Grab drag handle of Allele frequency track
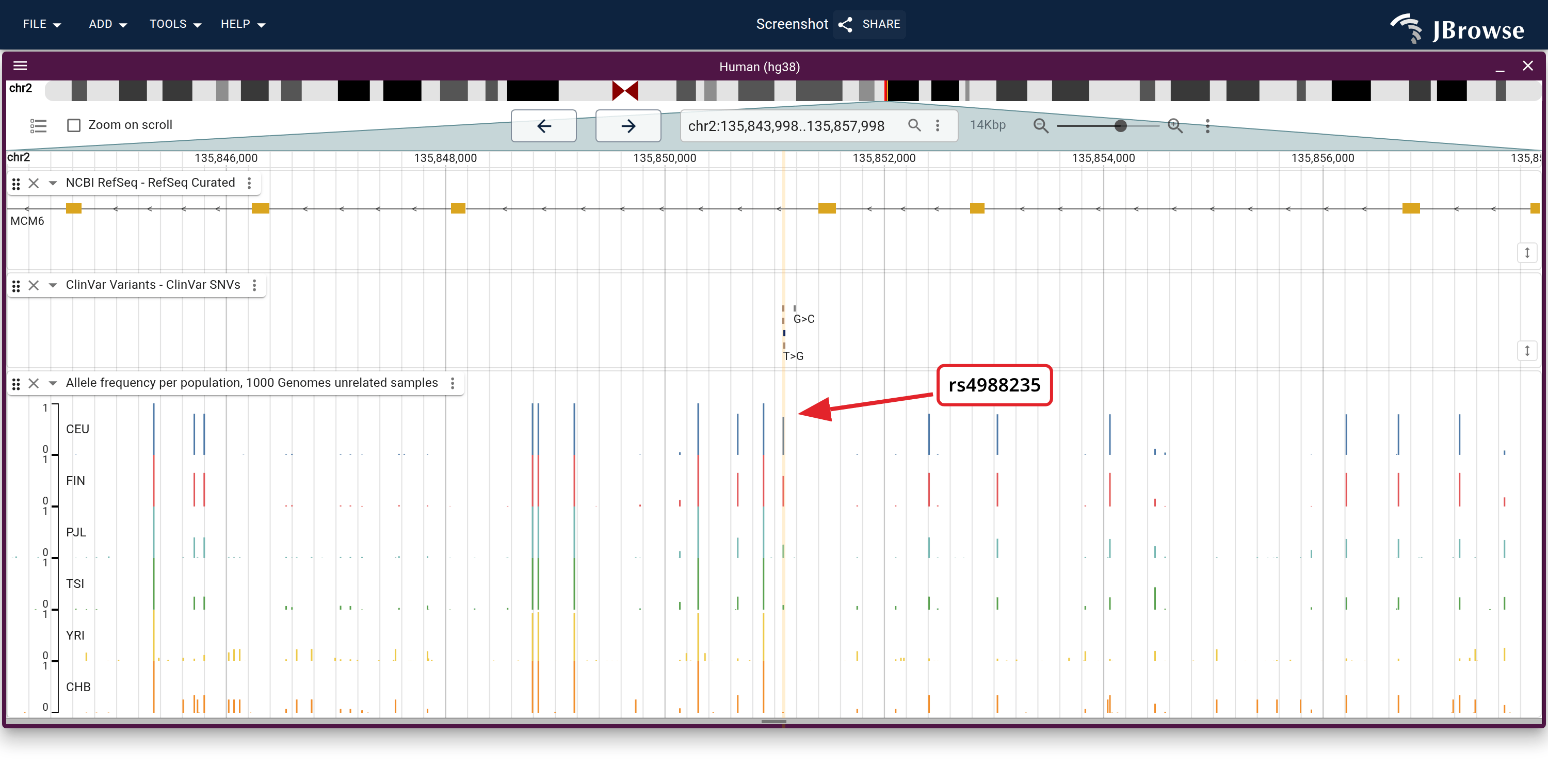The width and height of the screenshot is (1548, 784). coord(16,383)
